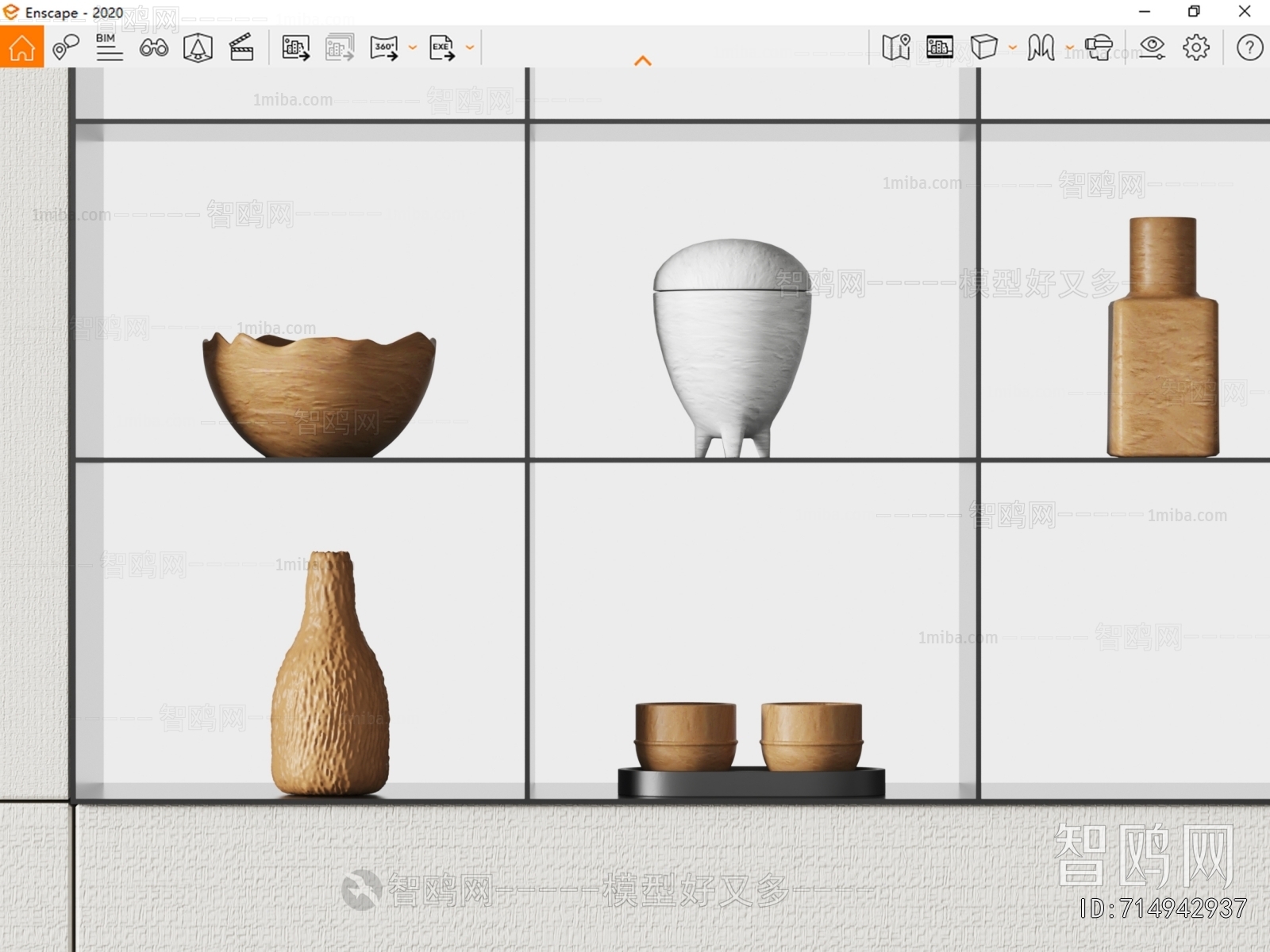
Task: Minimize the Enscape window
Action: [1145, 12]
